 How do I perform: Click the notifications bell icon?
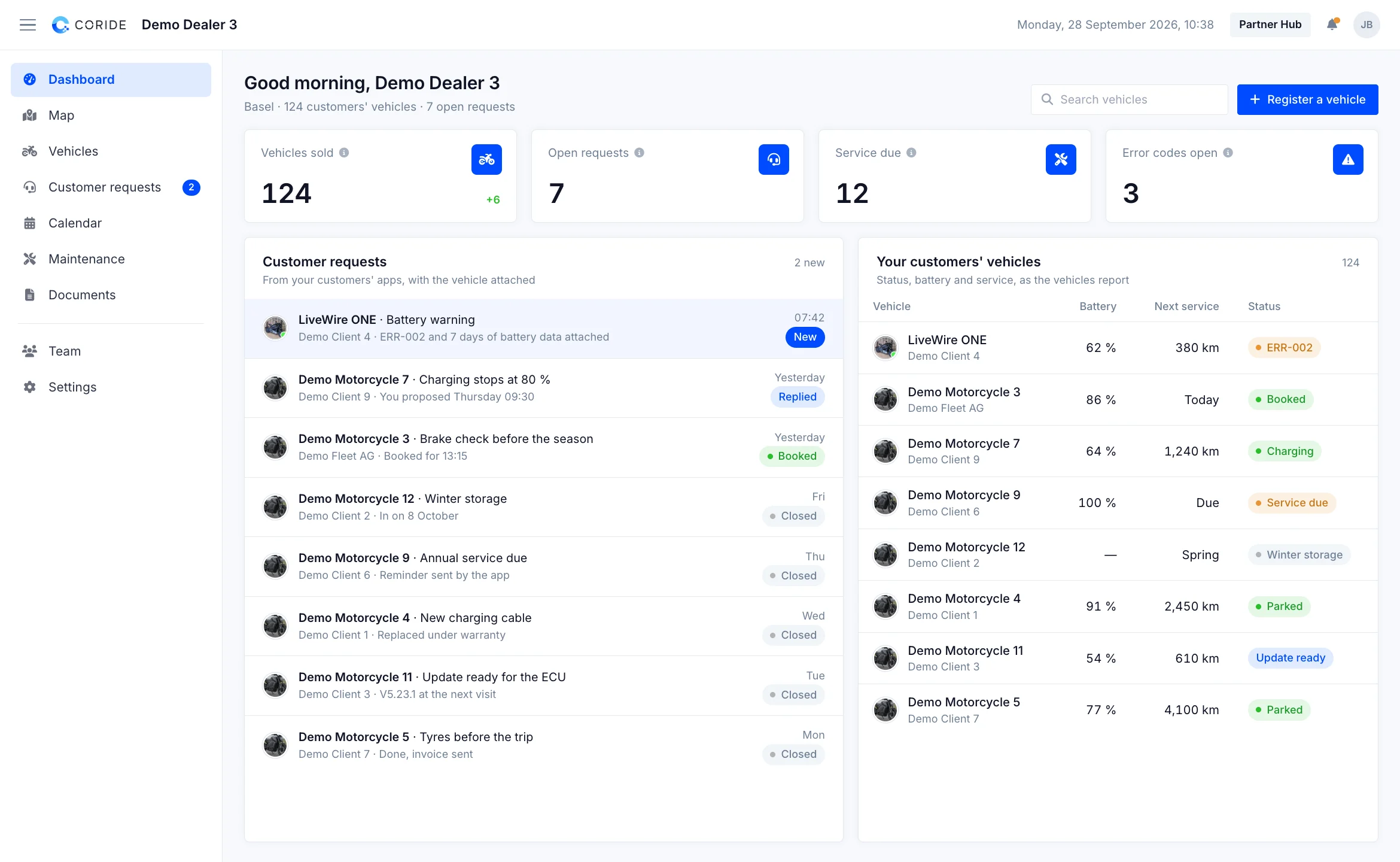click(x=1332, y=25)
